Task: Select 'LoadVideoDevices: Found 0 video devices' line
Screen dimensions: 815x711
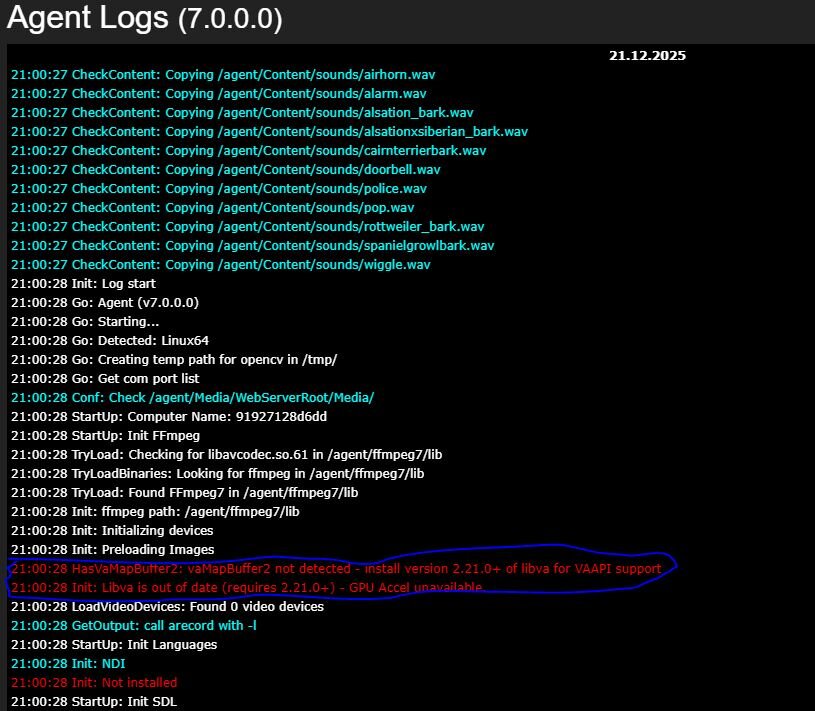Action: tap(167, 607)
